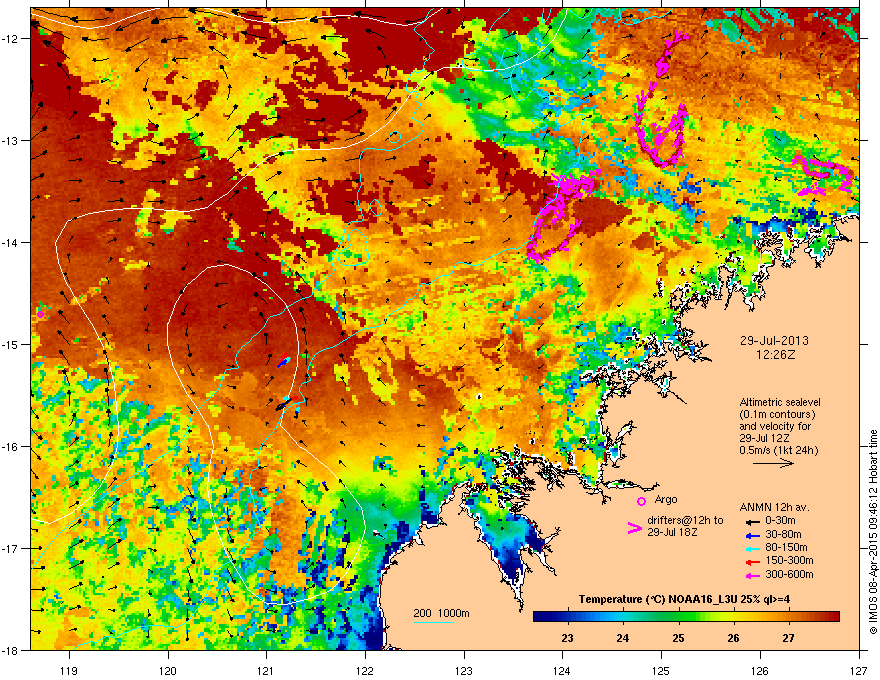Click the latitude axis label -14
Screen dimensions: 880x680
click(x=10, y=242)
